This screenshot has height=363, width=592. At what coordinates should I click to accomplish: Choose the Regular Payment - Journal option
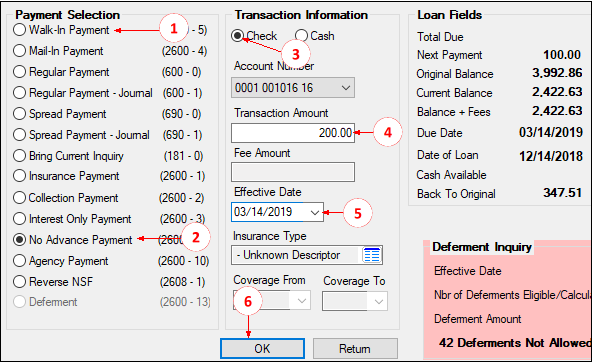[19, 93]
